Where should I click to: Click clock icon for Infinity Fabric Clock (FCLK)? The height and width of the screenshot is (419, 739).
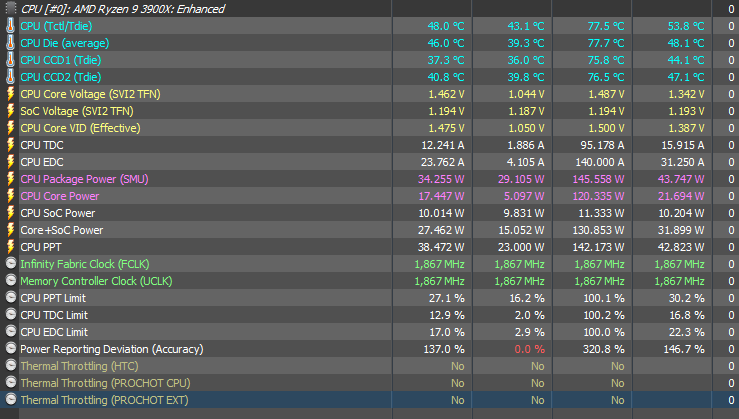point(10,263)
